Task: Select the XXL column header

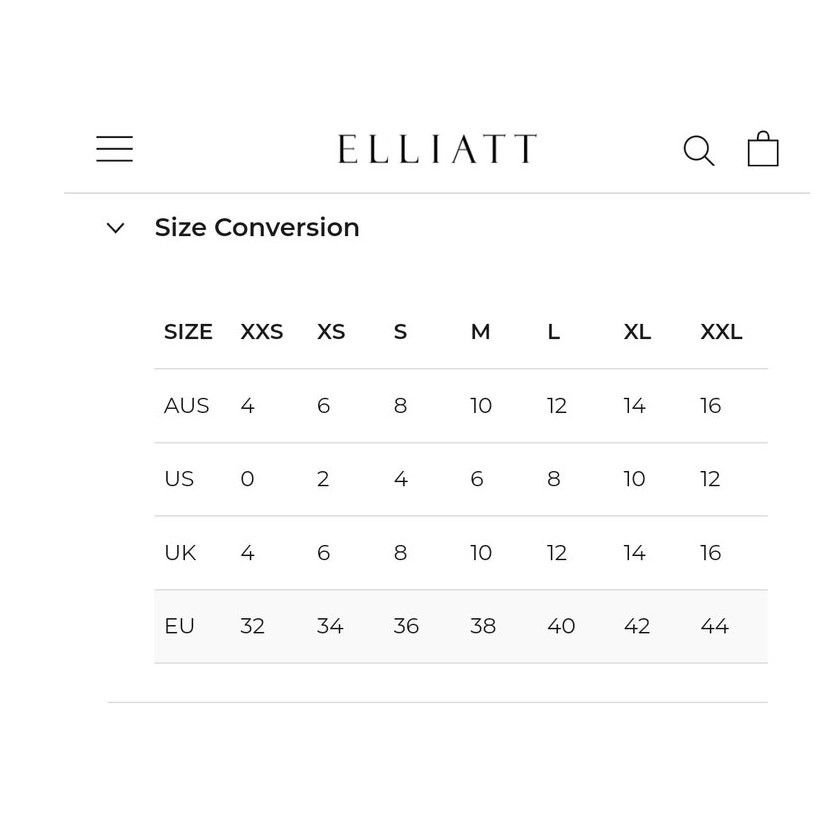Action: point(721,332)
